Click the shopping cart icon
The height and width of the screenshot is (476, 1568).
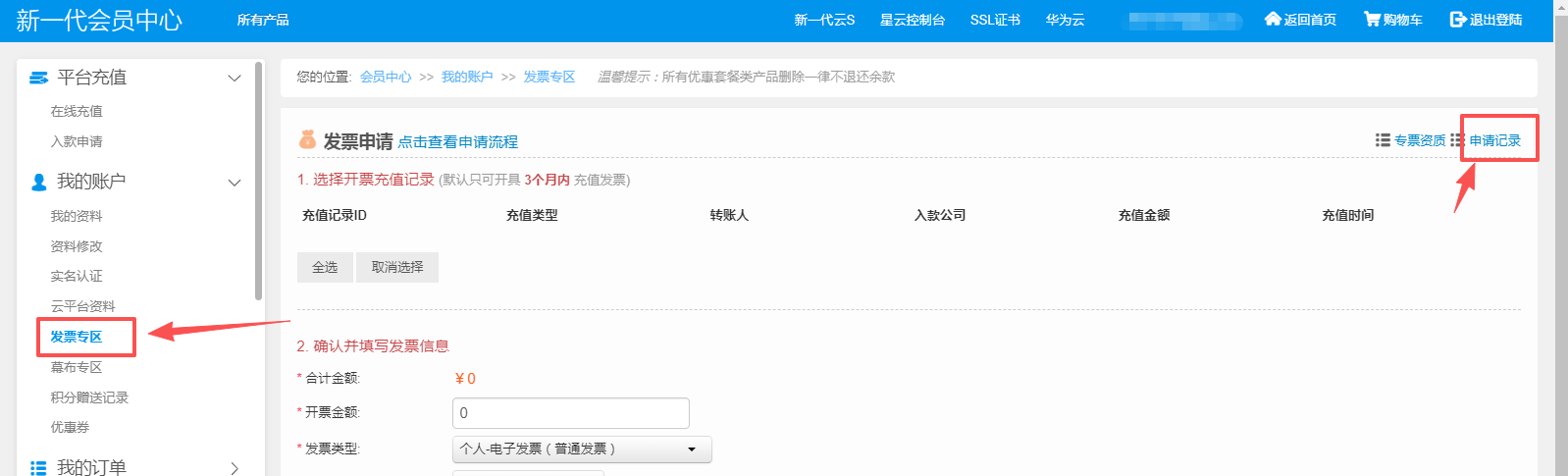click(x=1373, y=19)
